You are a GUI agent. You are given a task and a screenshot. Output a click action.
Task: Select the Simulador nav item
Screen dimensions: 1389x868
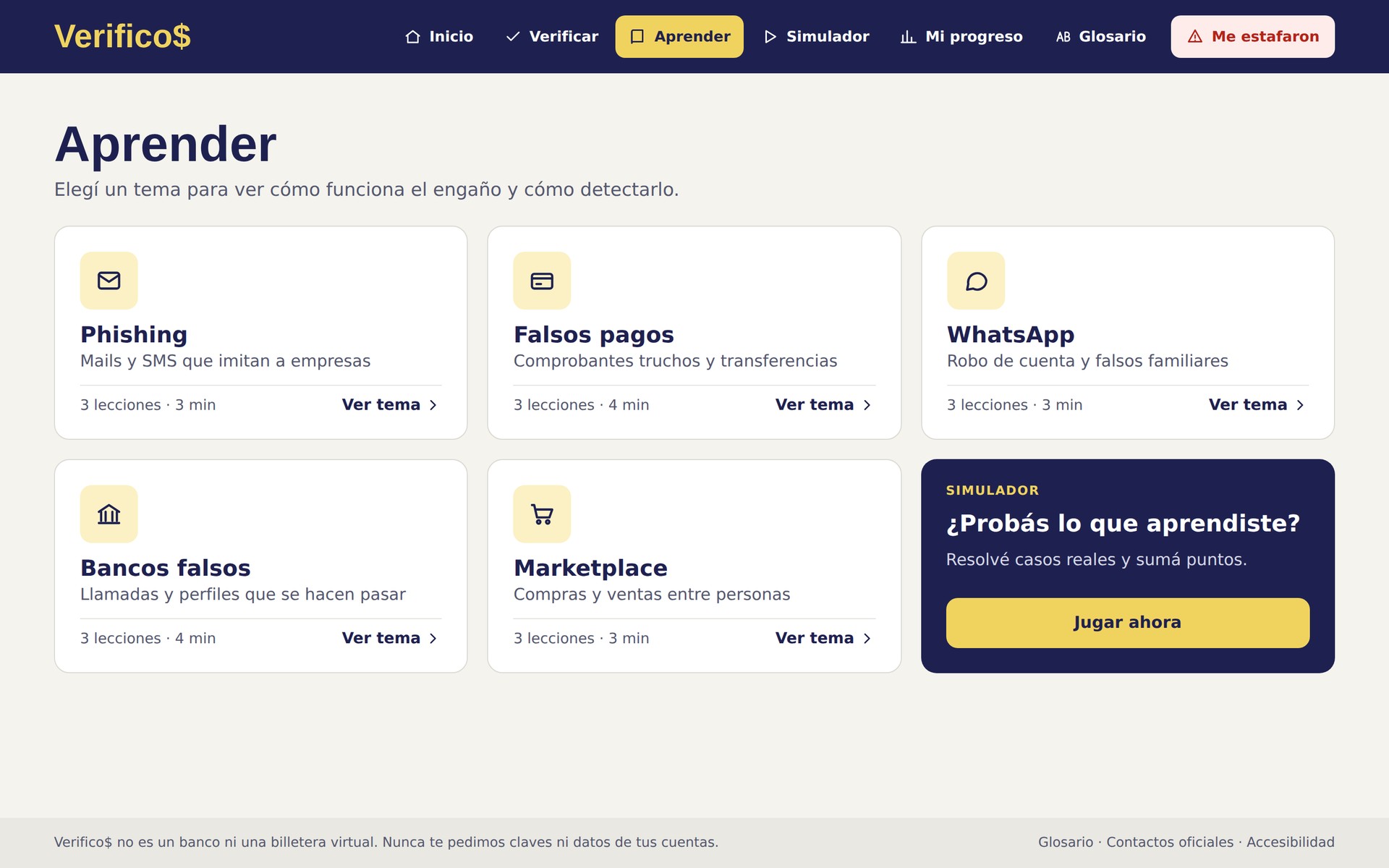[x=817, y=37]
